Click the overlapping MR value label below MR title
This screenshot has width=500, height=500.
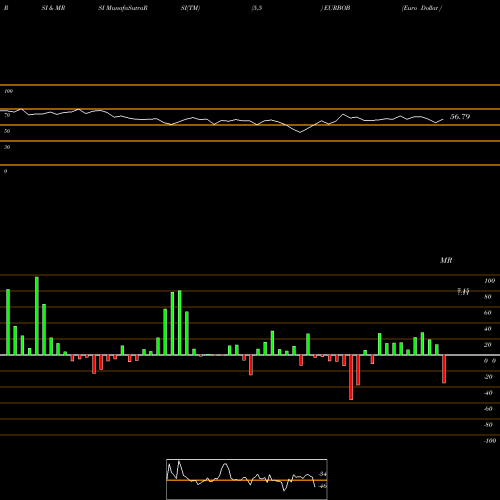click(463, 292)
